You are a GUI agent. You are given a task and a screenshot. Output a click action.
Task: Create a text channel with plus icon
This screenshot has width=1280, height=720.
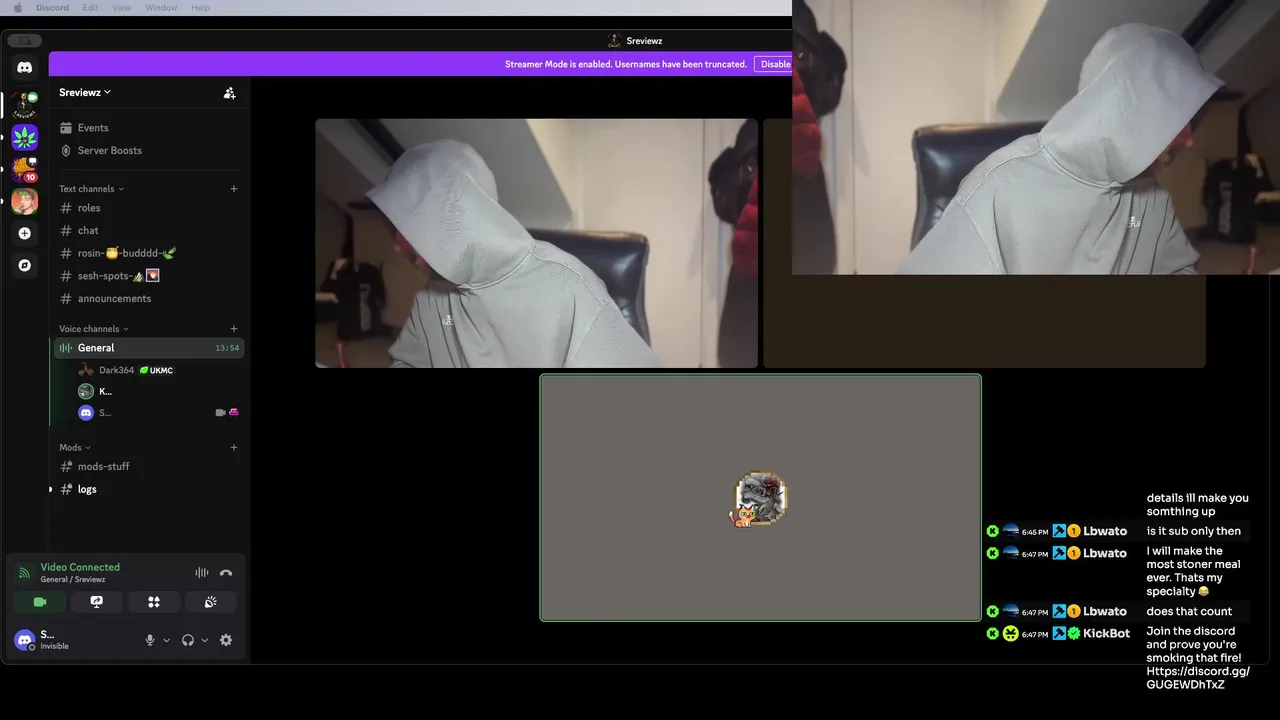(x=234, y=188)
